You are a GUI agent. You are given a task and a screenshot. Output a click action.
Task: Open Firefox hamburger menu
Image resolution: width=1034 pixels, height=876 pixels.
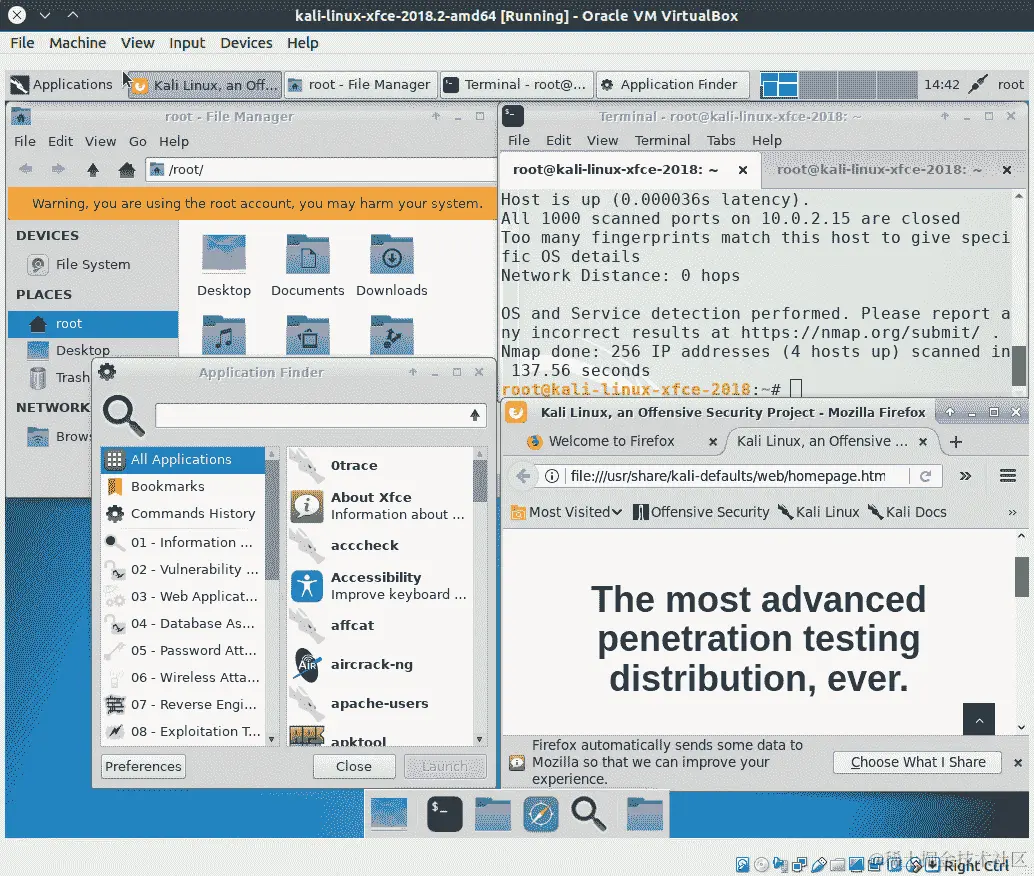click(1008, 476)
